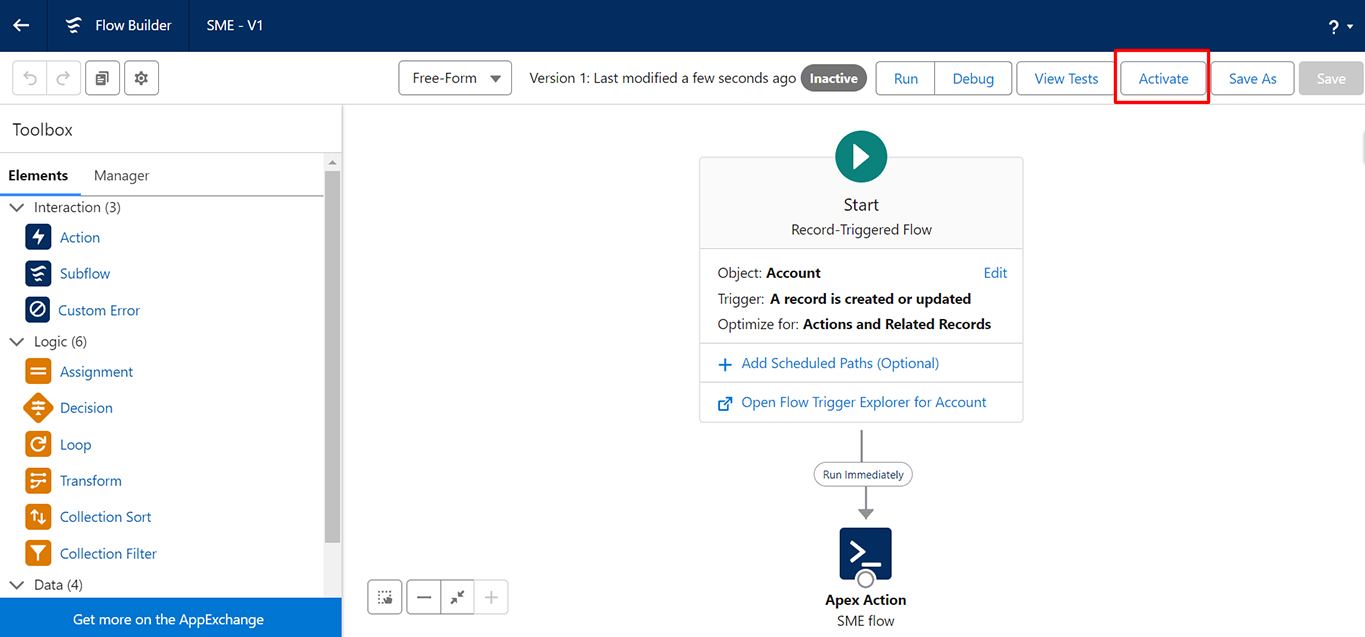
Task: Click the Apex Action label on canvas
Action: click(866, 600)
